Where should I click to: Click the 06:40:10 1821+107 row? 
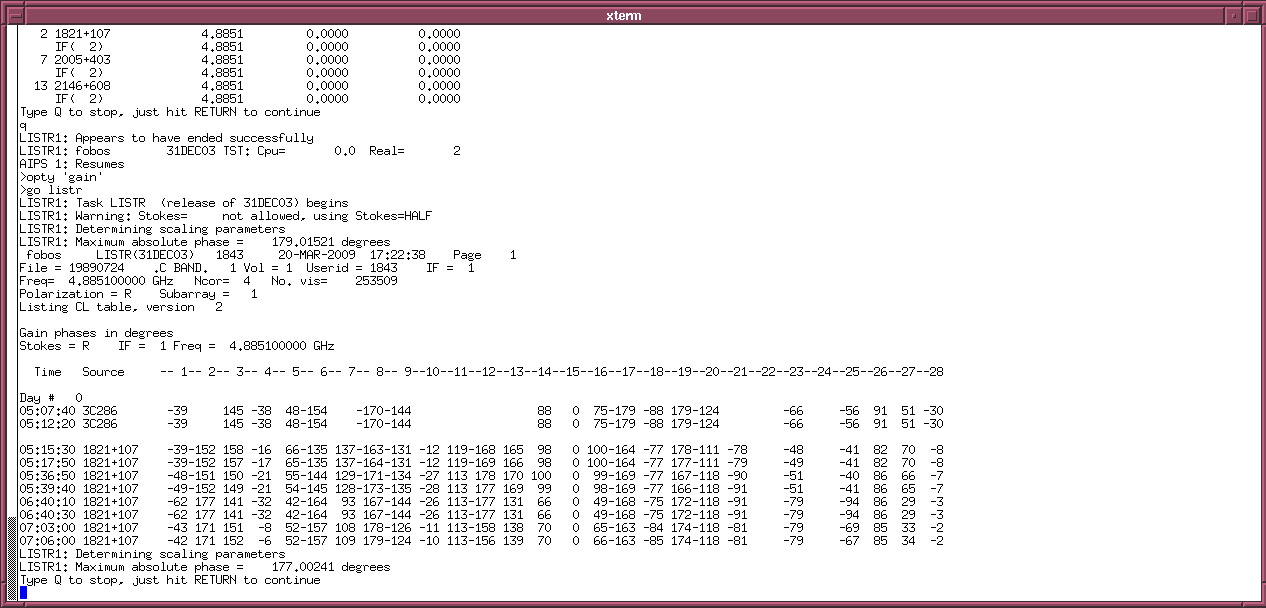(x=481, y=502)
